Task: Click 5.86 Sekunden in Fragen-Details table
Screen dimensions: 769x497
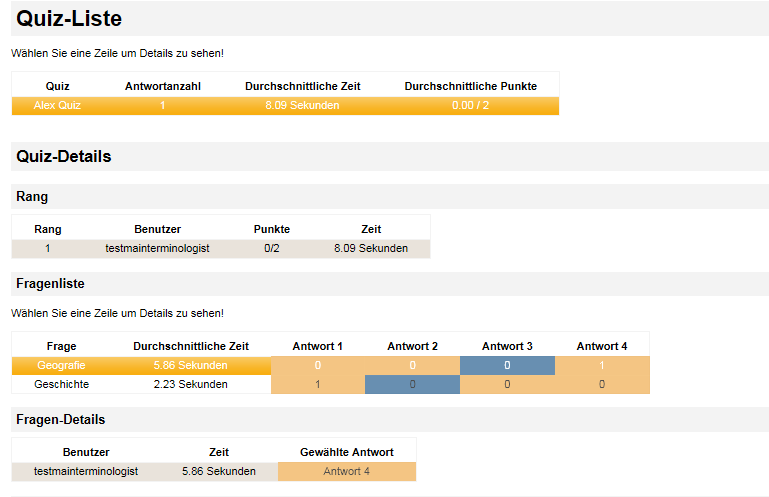Action: (x=219, y=471)
